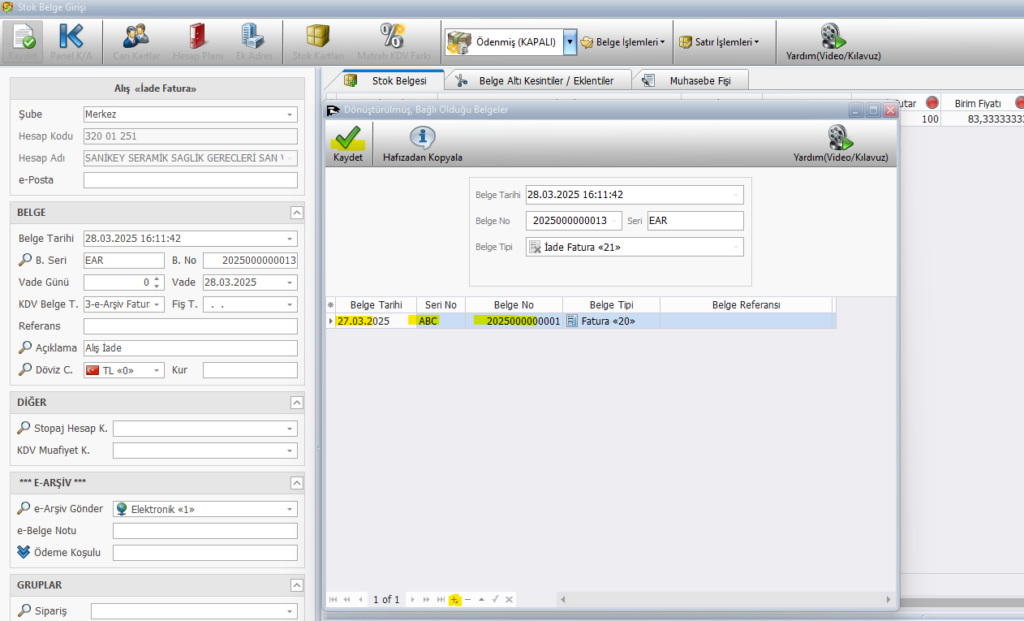Click Hafızadan Kopyala info icon

point(422,138)
